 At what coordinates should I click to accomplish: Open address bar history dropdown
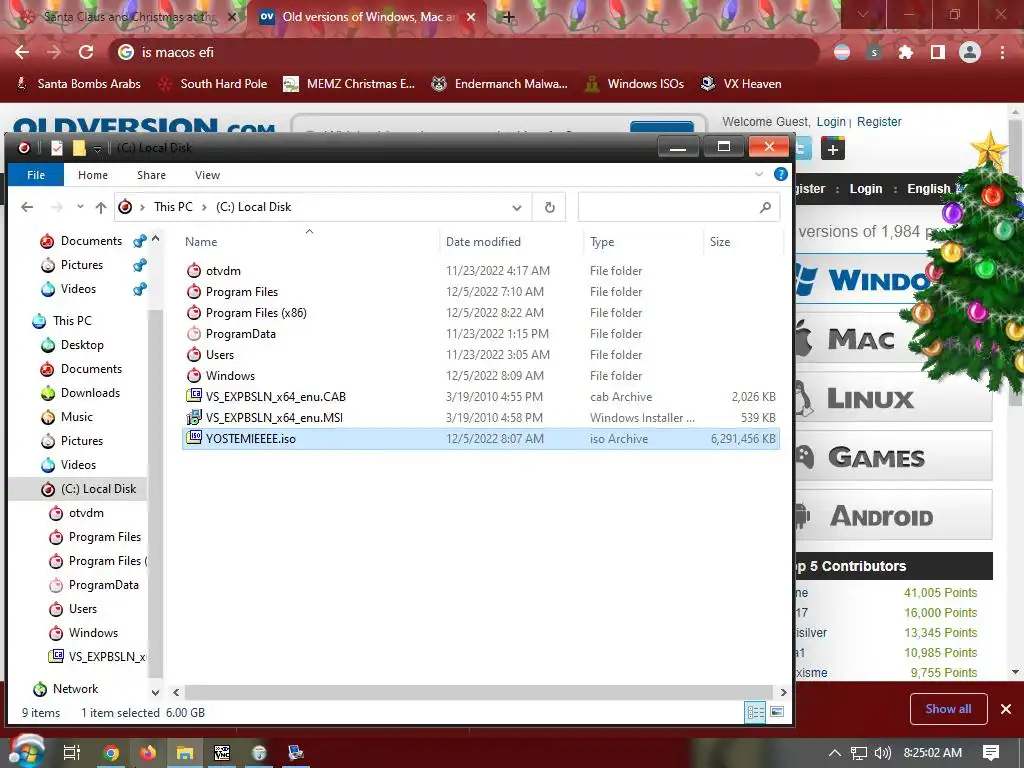[x=517, y=208]
